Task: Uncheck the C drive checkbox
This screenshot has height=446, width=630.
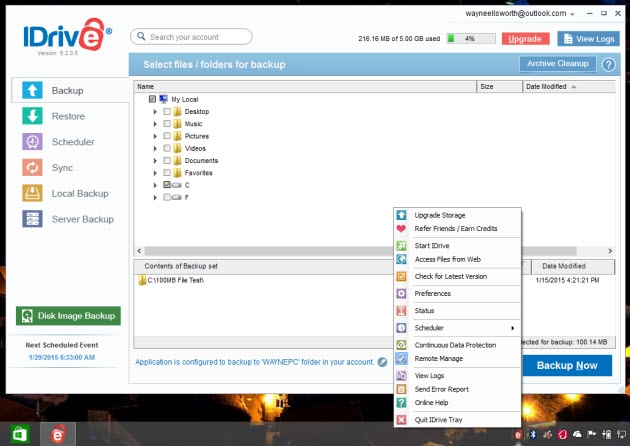Action: (x=167, y=185)
